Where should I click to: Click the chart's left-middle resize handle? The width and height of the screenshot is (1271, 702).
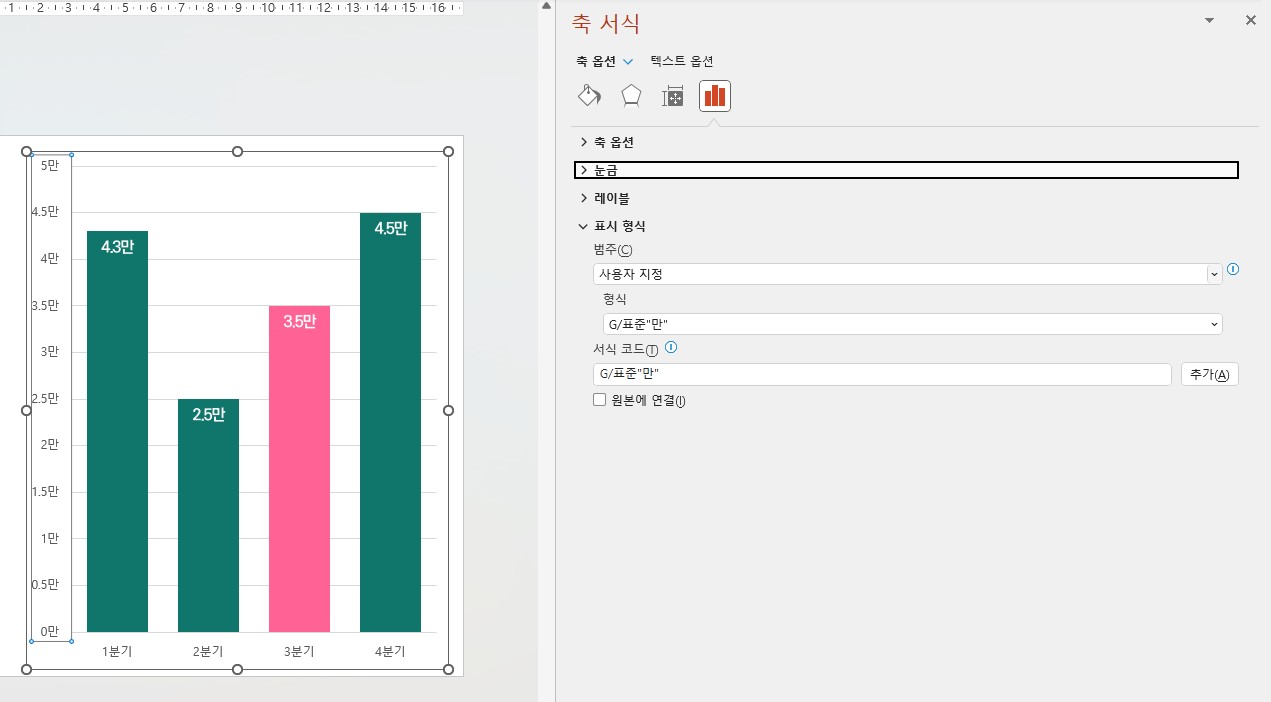[x=27, y=410]
